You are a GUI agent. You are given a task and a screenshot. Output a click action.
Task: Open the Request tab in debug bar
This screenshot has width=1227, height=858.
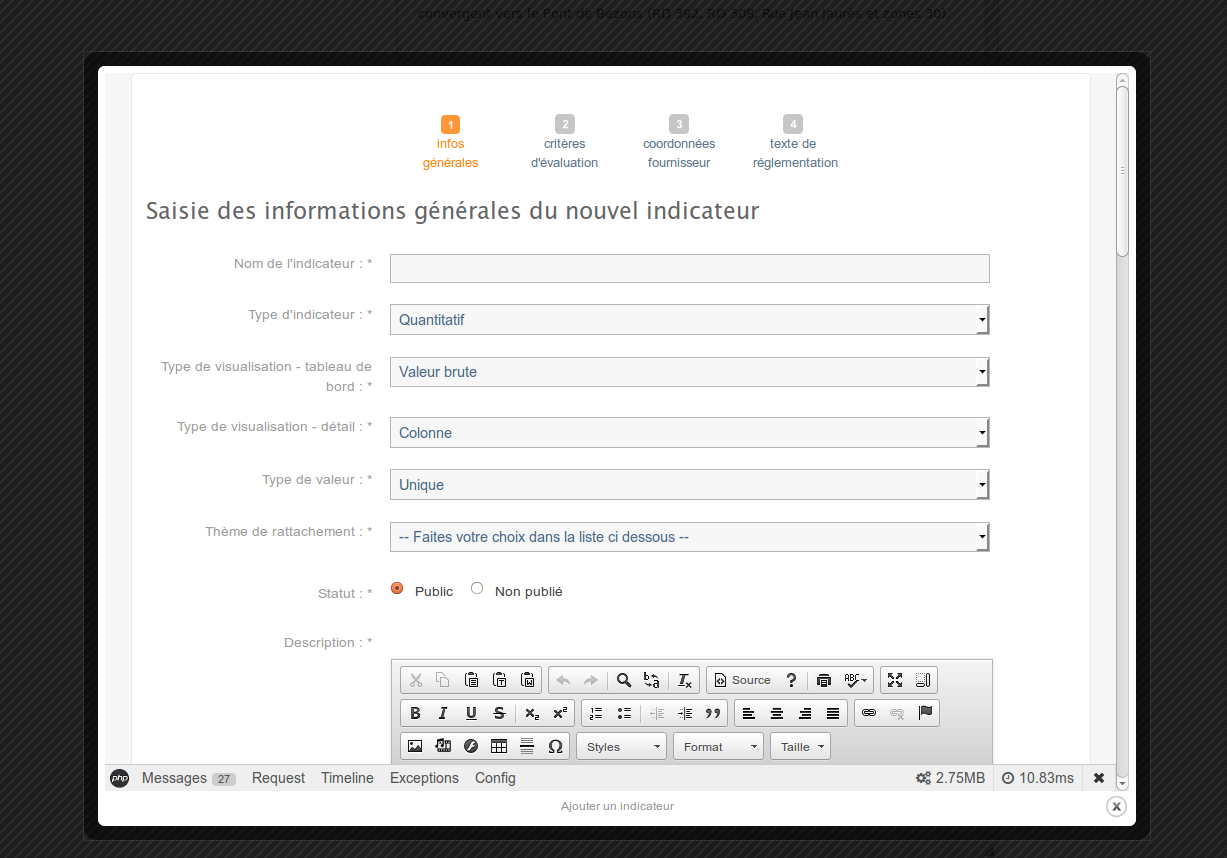(x=278, y=778)
